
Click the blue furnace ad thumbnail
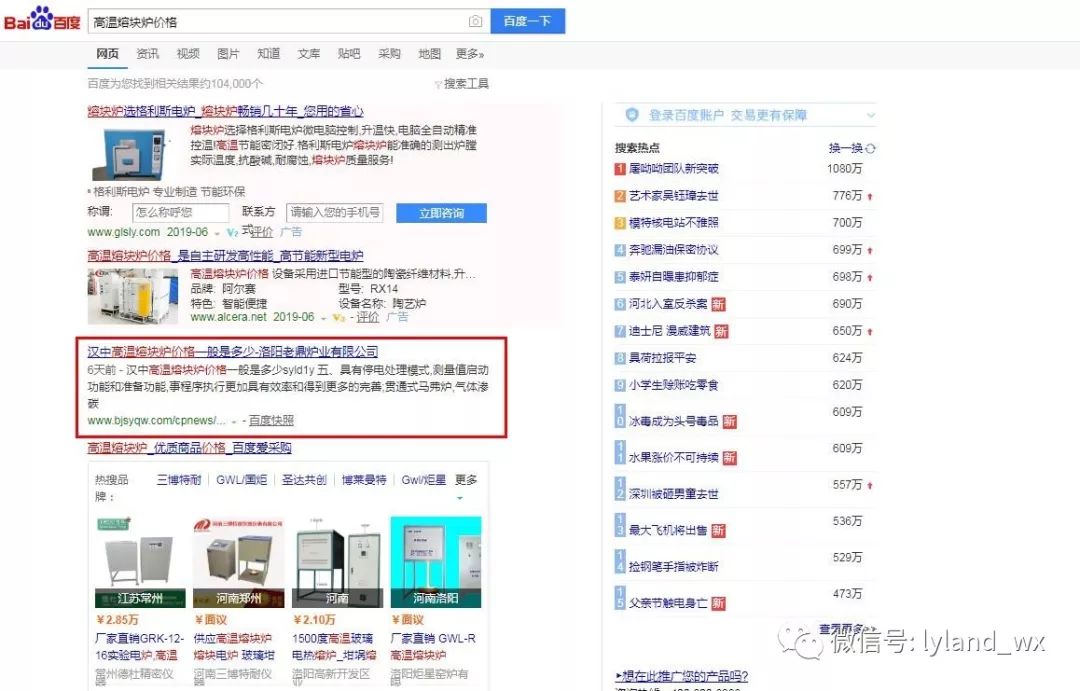[x=129, y=154]
